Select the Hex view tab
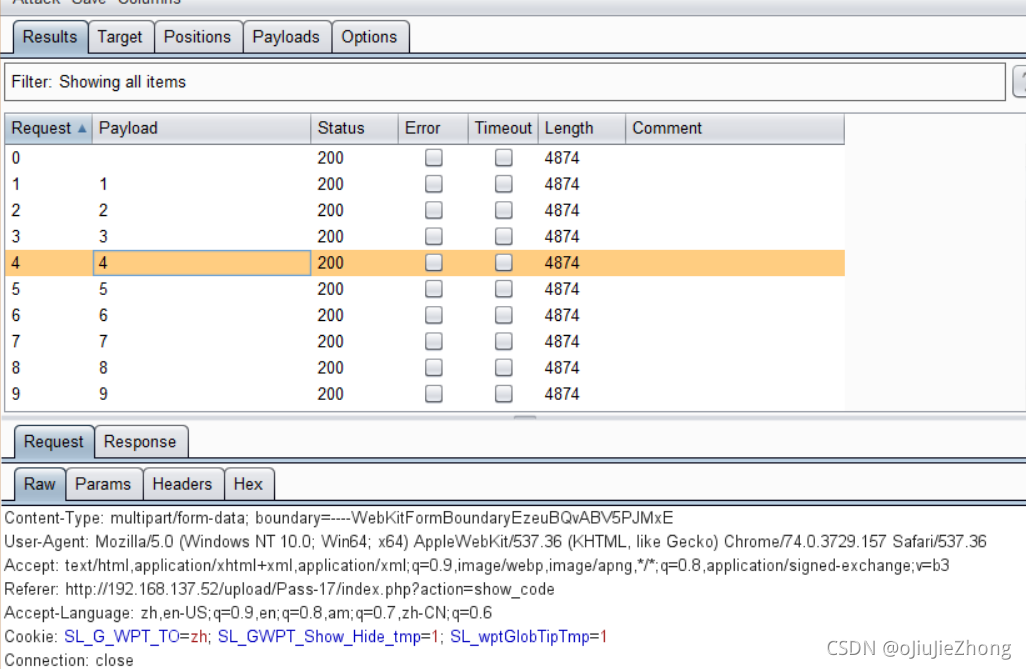 pos(248,484)
